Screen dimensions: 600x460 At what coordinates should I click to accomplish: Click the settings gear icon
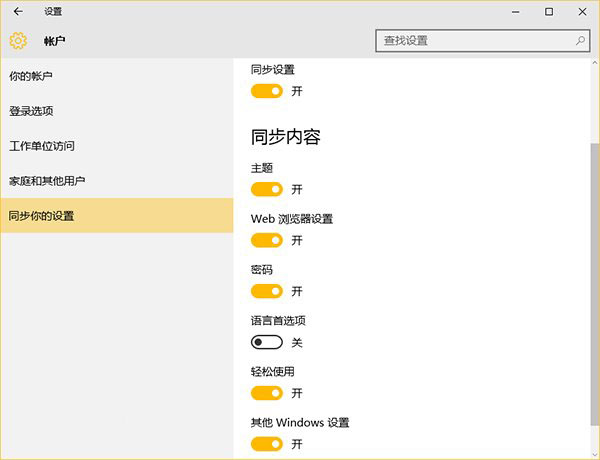coord(17,41)
